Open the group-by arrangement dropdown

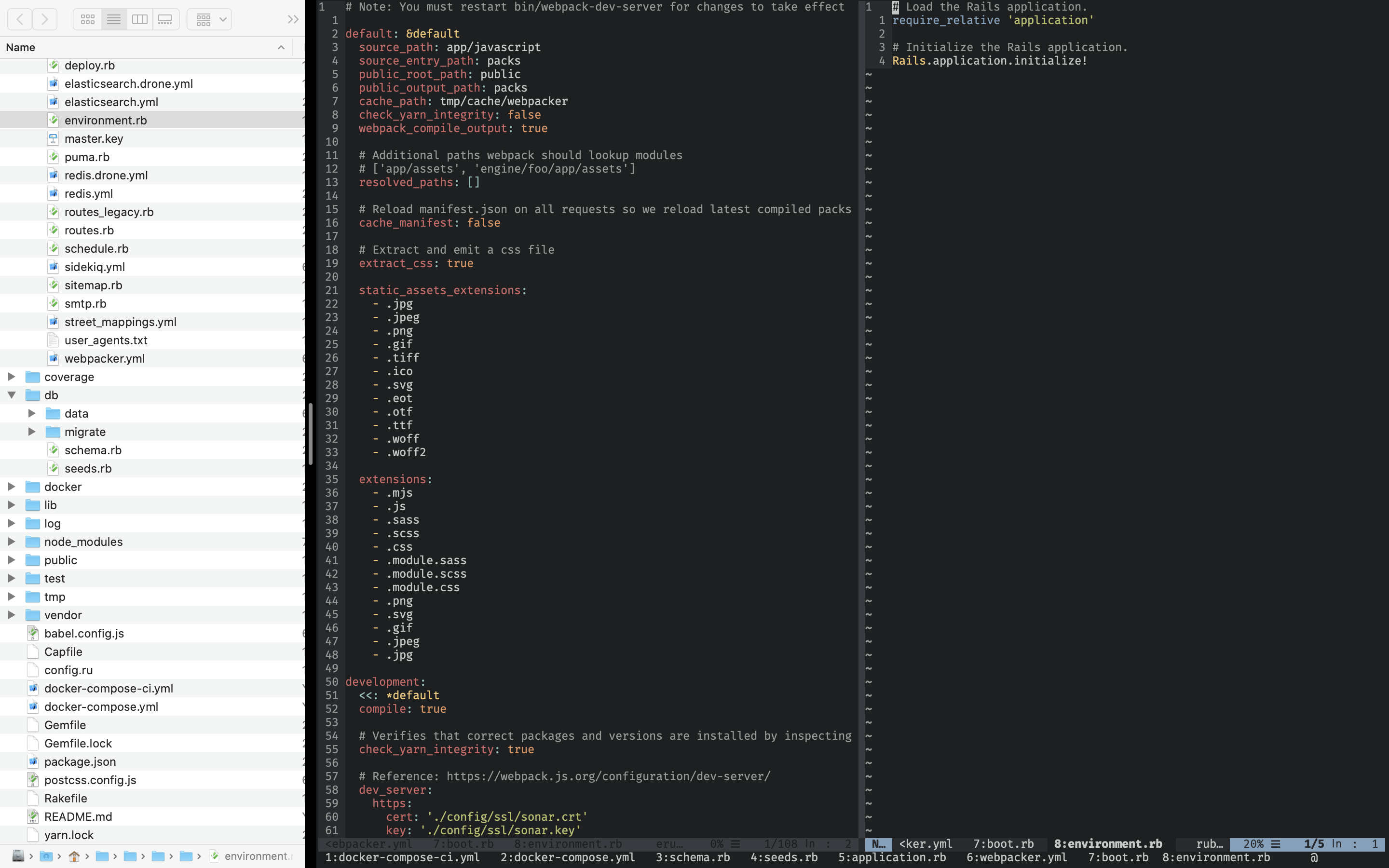[209, 19]
